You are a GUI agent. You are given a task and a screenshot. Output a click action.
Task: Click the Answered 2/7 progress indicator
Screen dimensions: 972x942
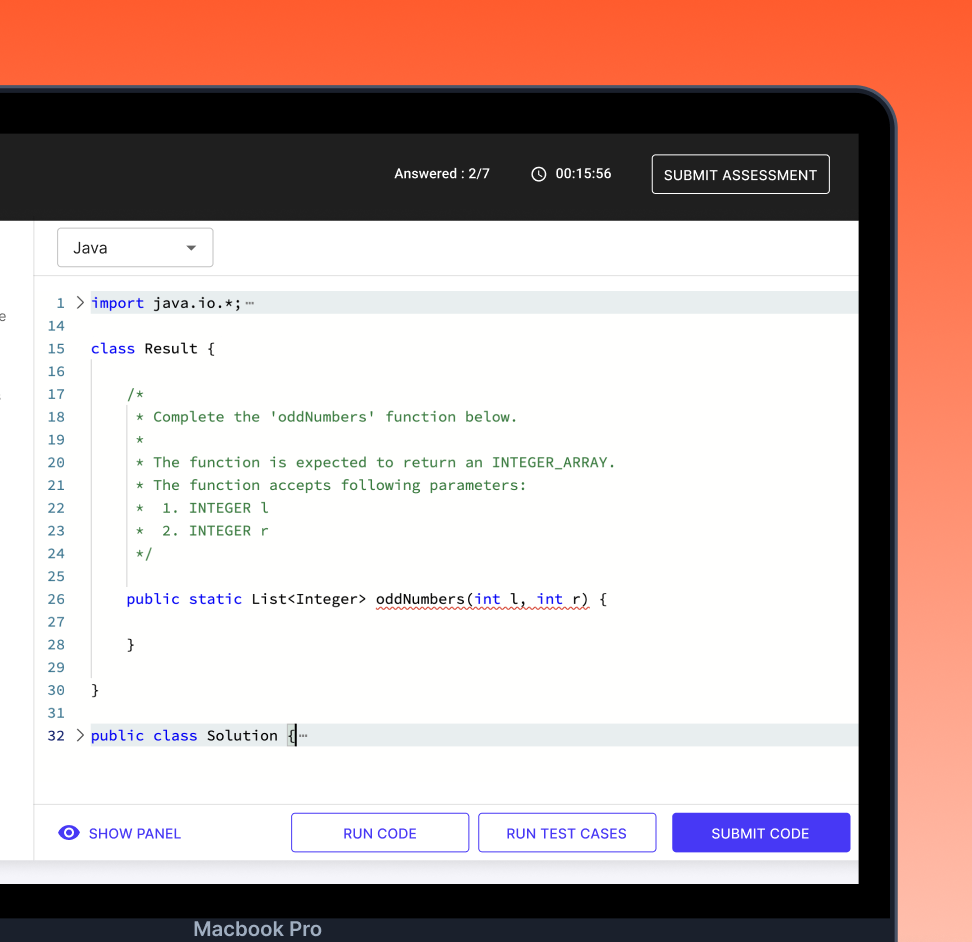point(442,174)
